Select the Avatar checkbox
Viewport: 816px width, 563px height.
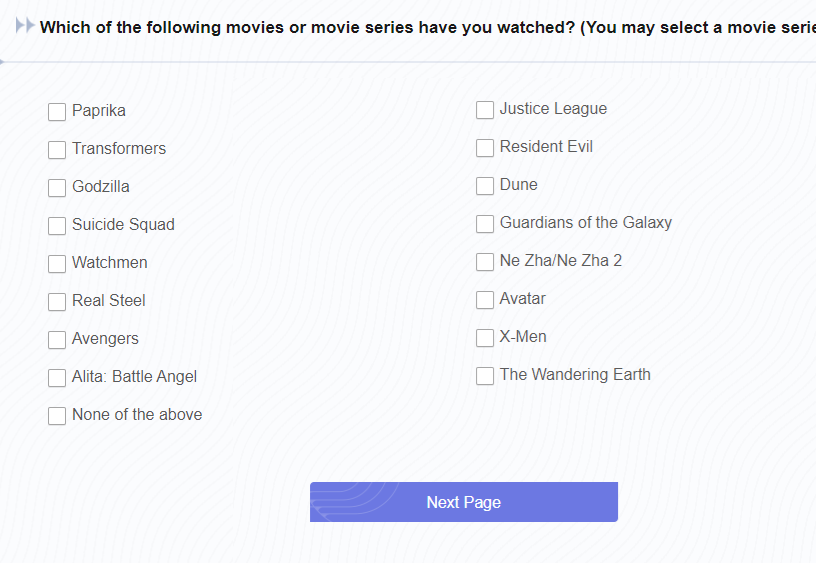click(484, 300)
